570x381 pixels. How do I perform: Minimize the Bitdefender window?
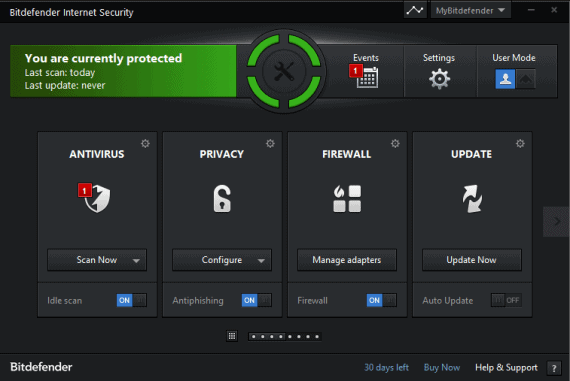pos(531,10)
